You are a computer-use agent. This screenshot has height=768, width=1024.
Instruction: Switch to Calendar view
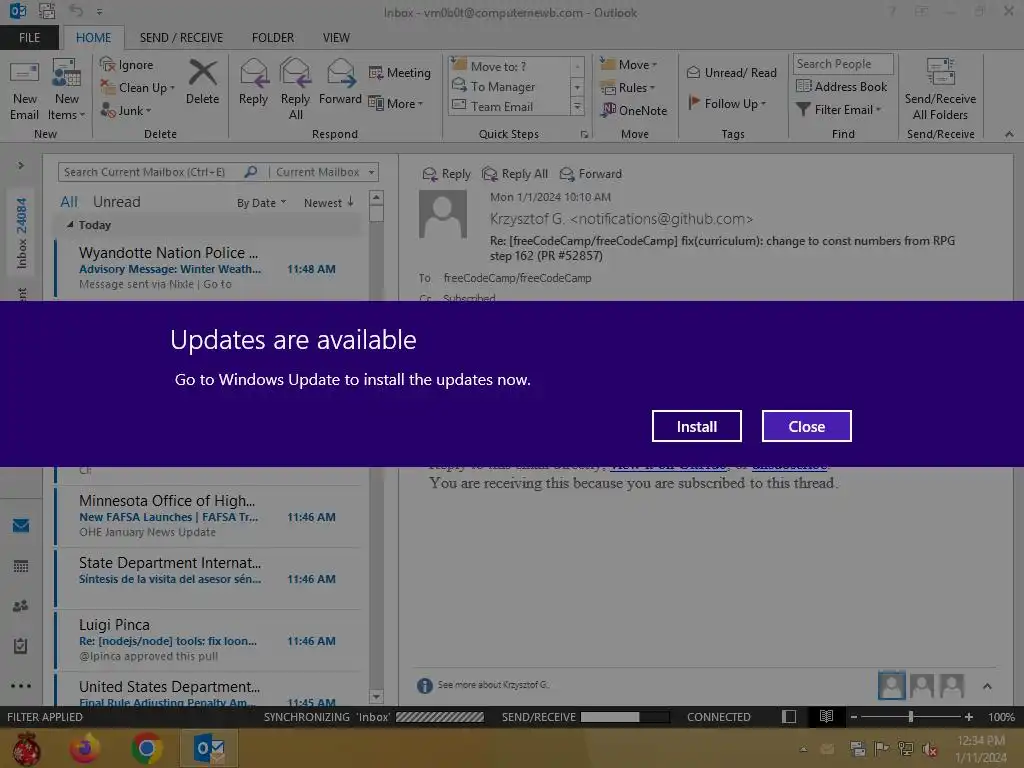pos(21,566)
